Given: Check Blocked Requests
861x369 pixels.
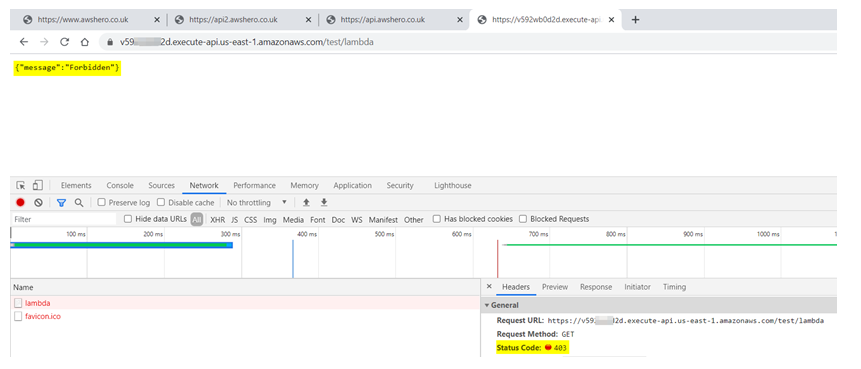Looking at the screenshot, I should [523, 219].
